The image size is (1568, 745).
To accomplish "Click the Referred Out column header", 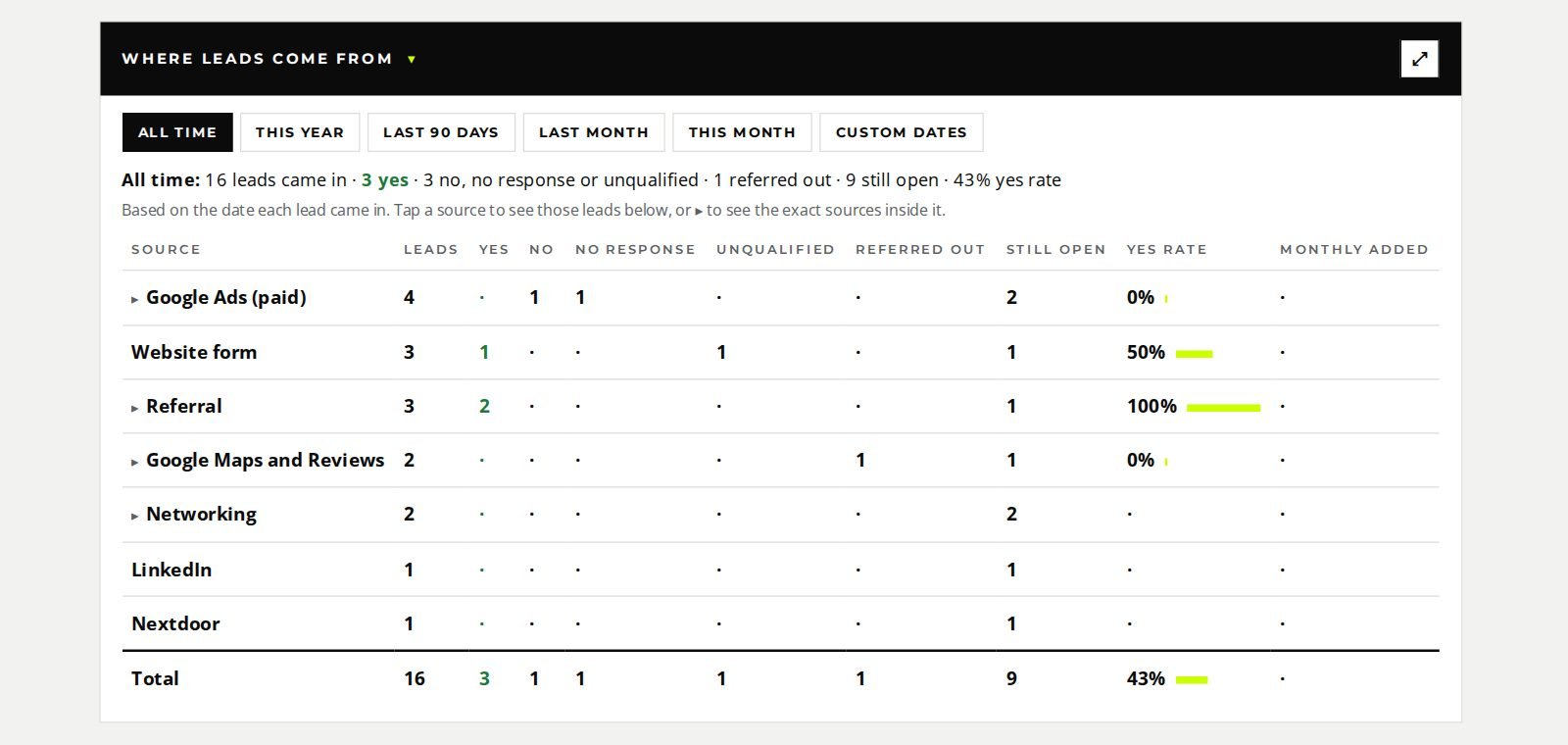I will [920, 249].
